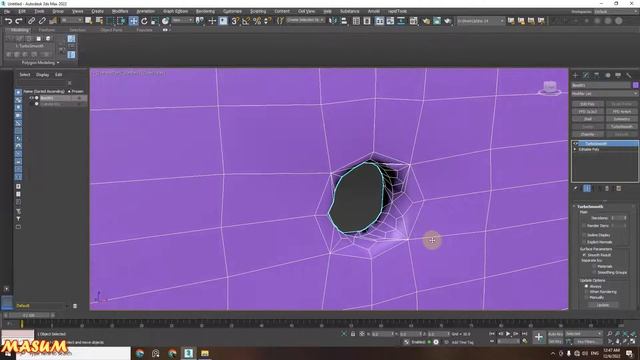
Task: Click the Update button in TurboSmooth
Action: click(x=603, y=305)
